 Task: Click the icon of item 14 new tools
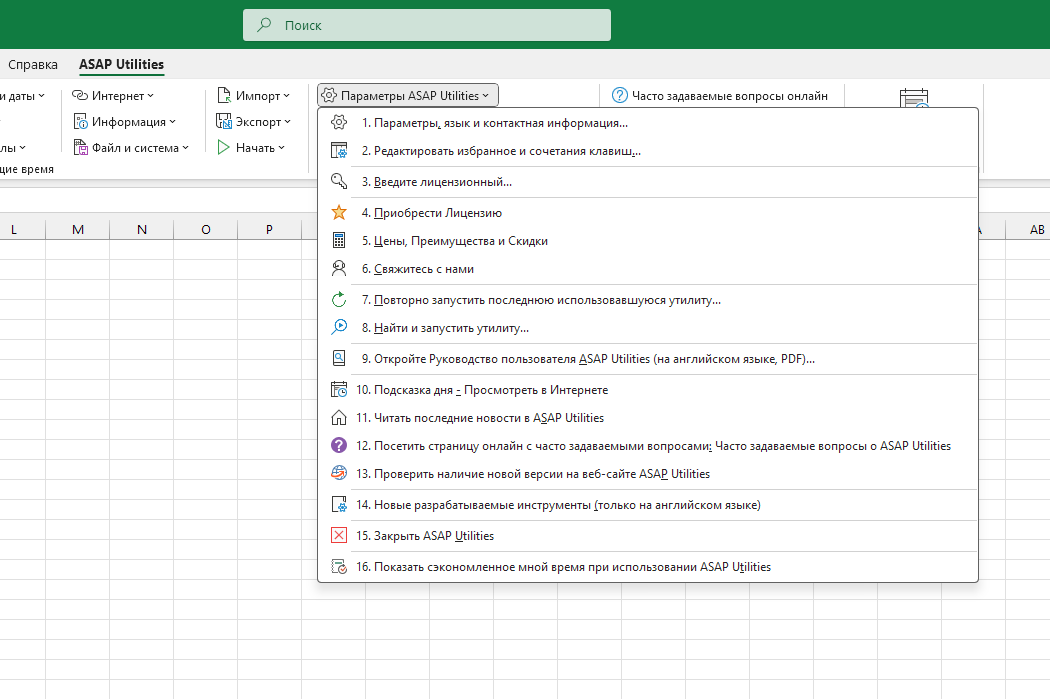(x=339, y=505)
